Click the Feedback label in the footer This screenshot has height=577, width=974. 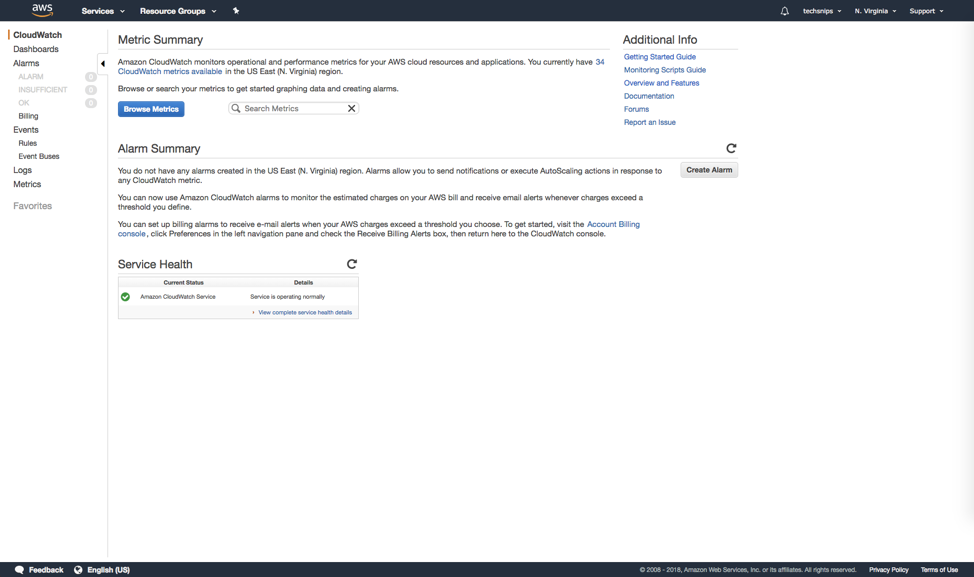click(46, 570)
